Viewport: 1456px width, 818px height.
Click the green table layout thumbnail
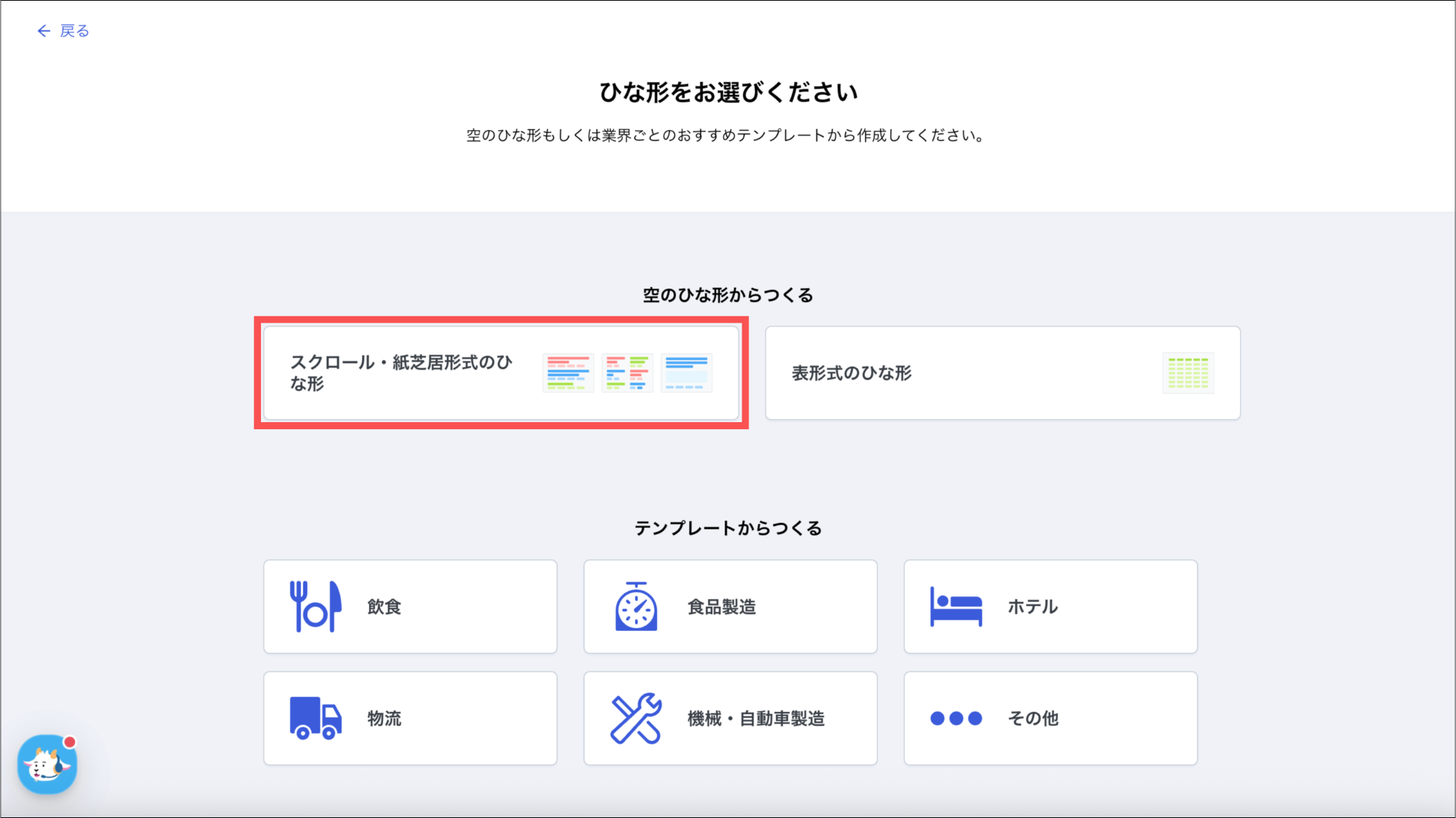1187,372
